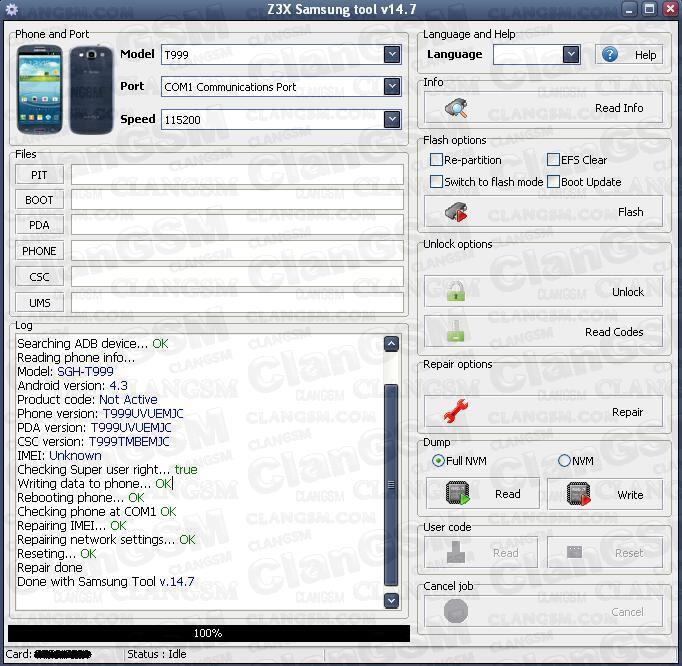Click the 'Status : Idle' status bar text
The image size is (682, 666).
(x=157, y=654)
